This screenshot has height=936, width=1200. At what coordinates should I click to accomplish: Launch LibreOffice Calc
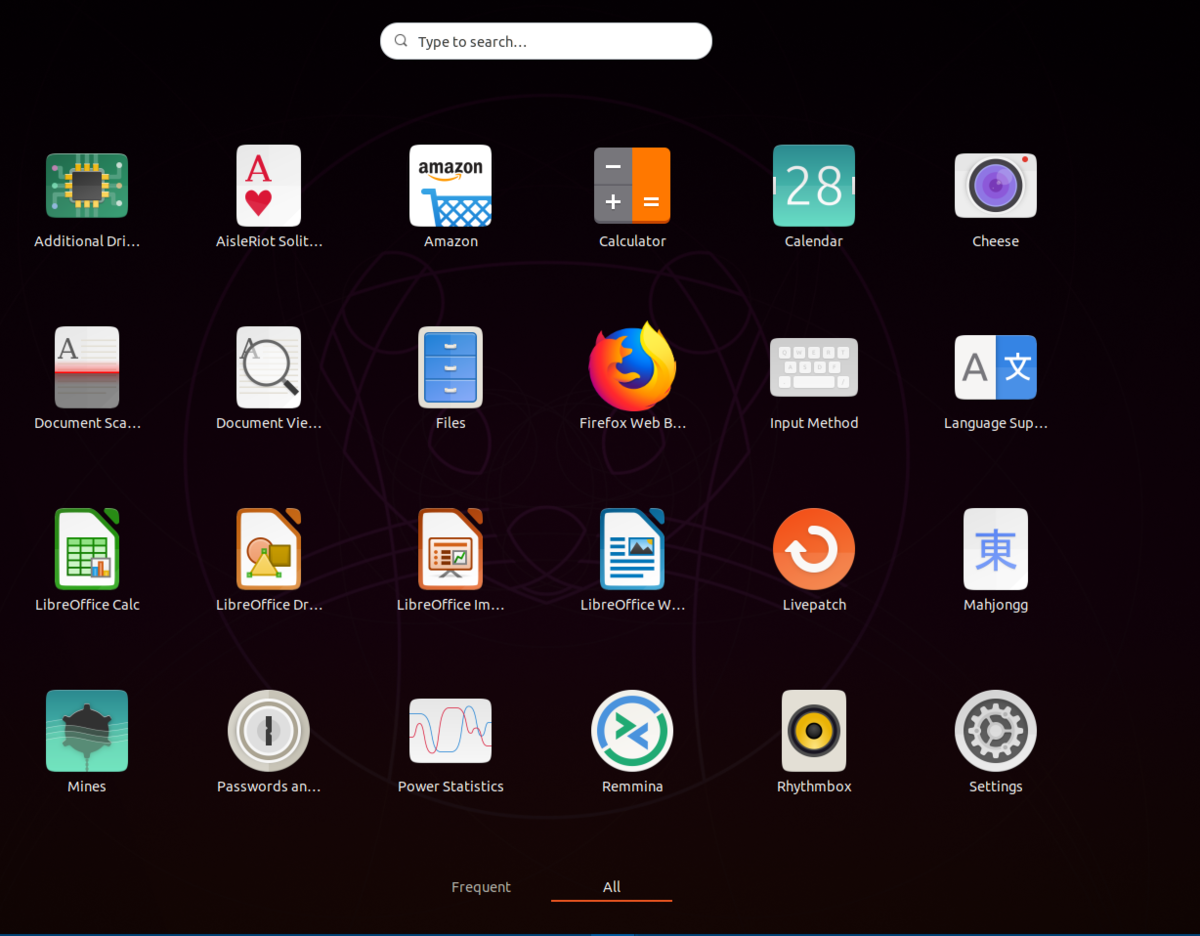(87, 549)
